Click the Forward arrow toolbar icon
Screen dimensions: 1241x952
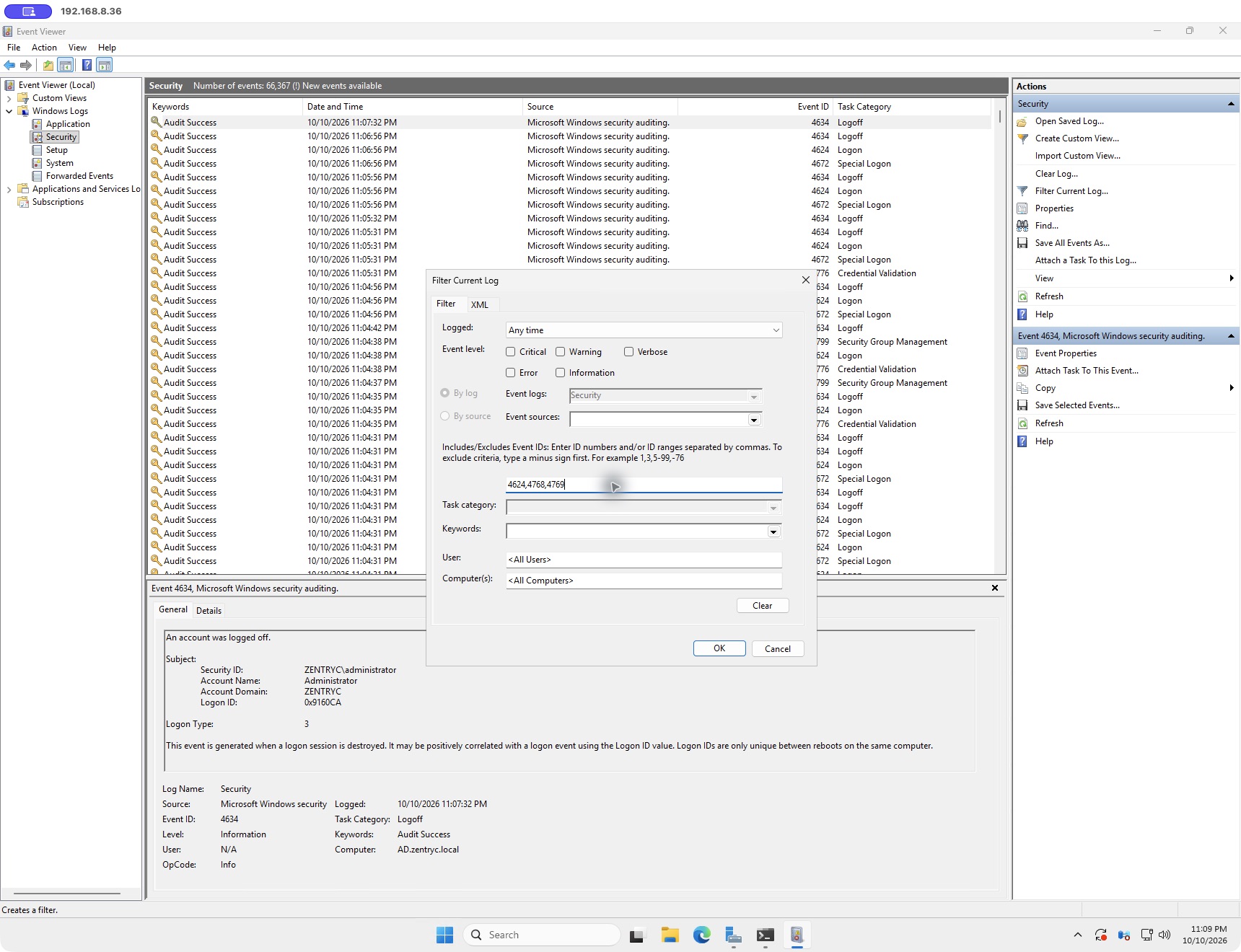[26, 65]
